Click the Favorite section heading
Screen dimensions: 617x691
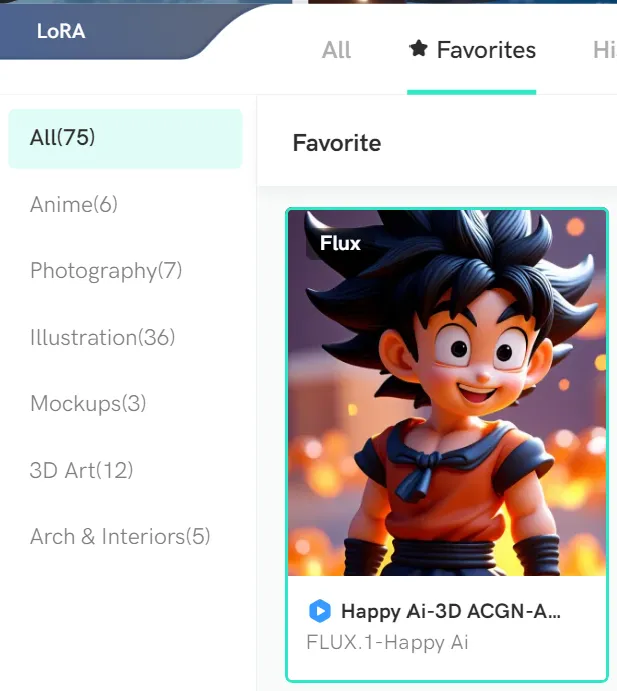[x=337, y=143]
